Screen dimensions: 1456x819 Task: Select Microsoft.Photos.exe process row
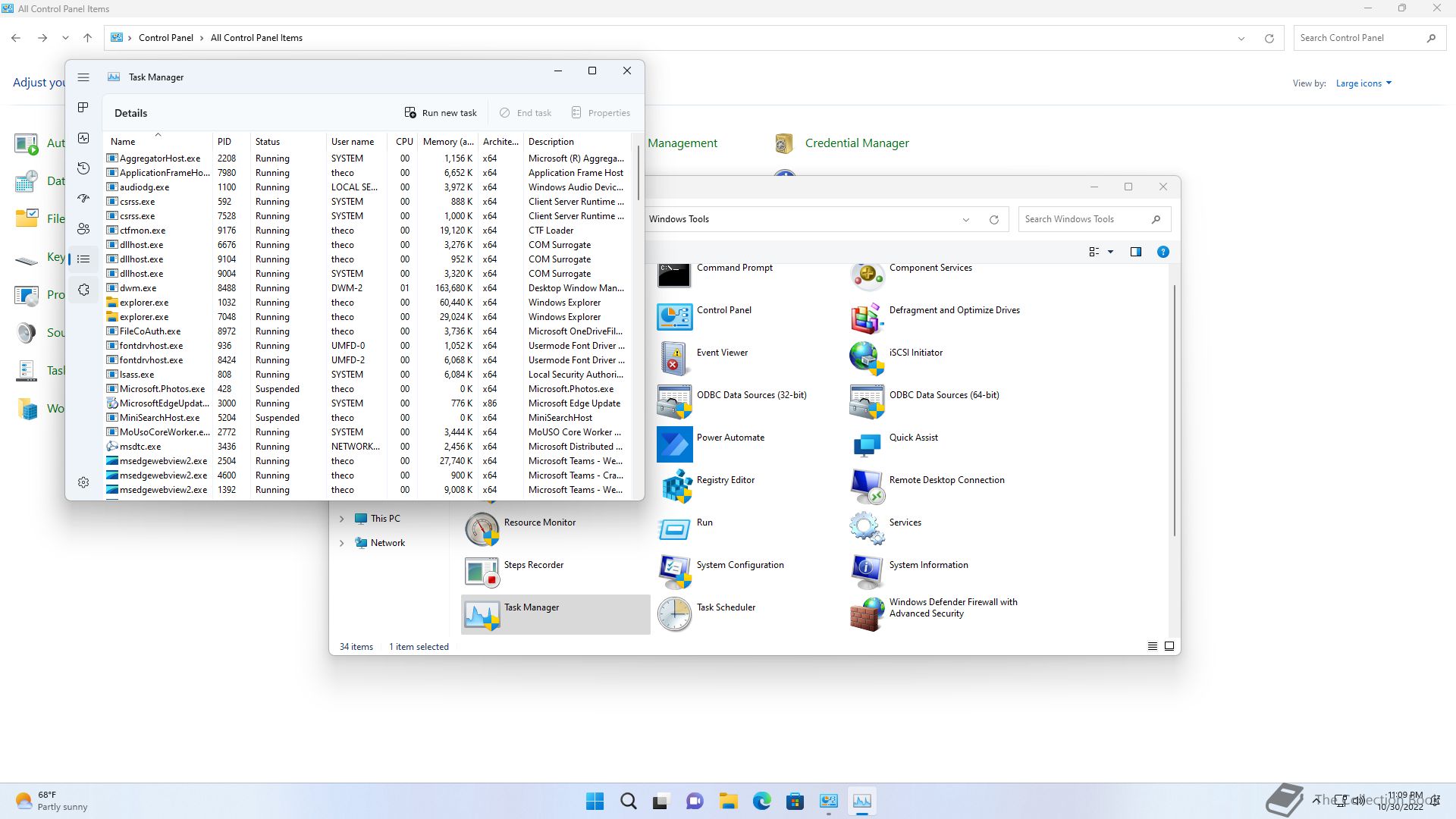[368, 389]
